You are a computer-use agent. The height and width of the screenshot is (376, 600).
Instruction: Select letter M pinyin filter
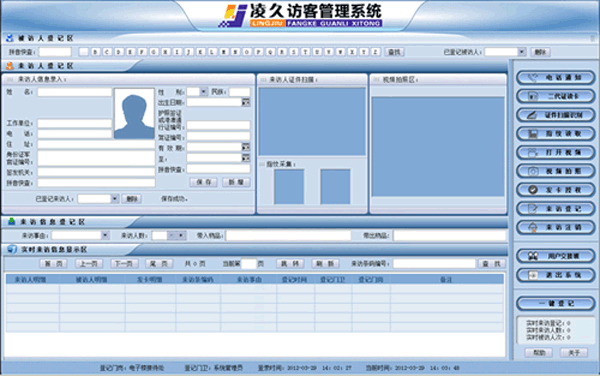pos(223,52)
